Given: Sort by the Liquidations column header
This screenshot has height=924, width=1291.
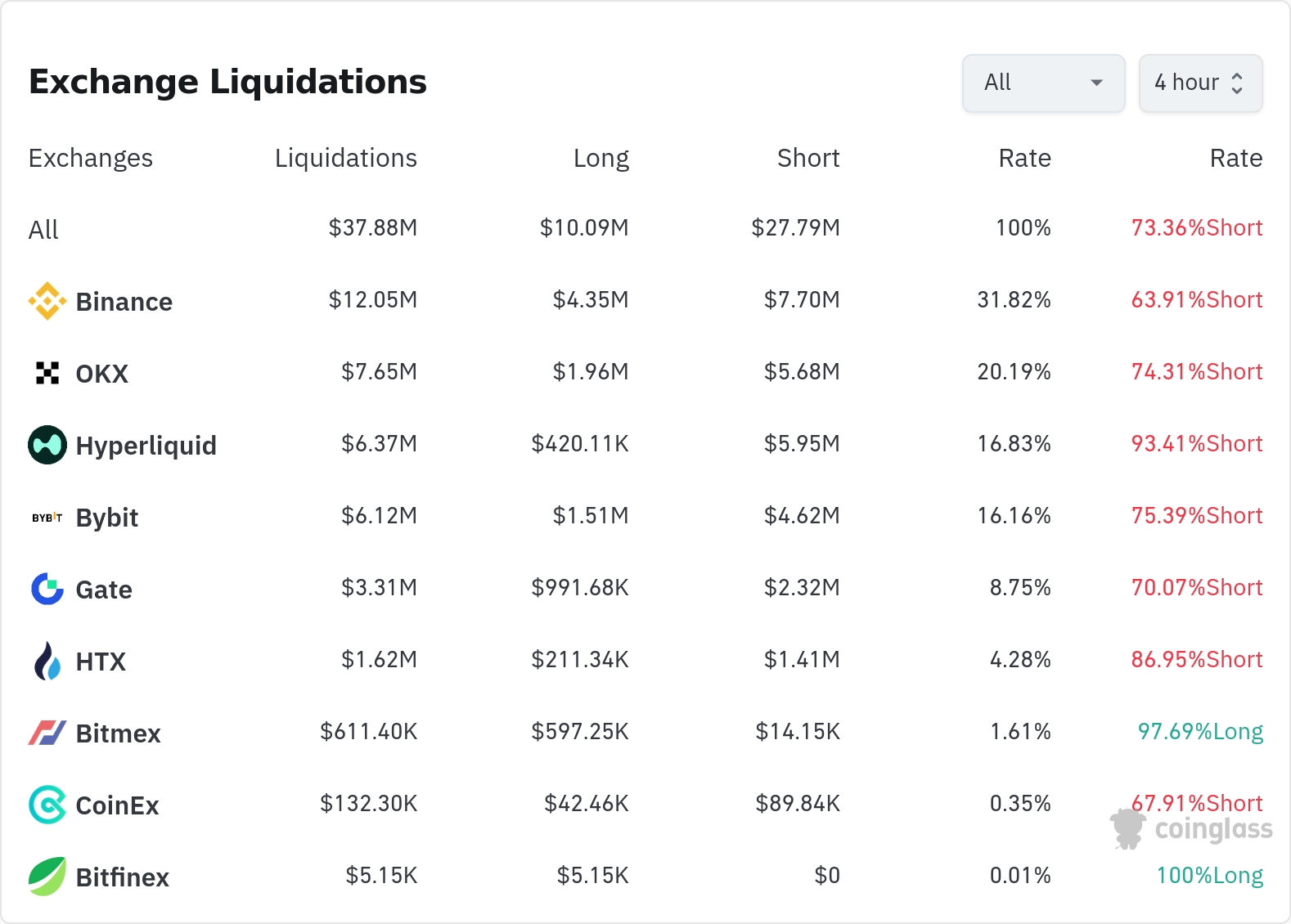Looking at the screenshot, I should (345, 158).
